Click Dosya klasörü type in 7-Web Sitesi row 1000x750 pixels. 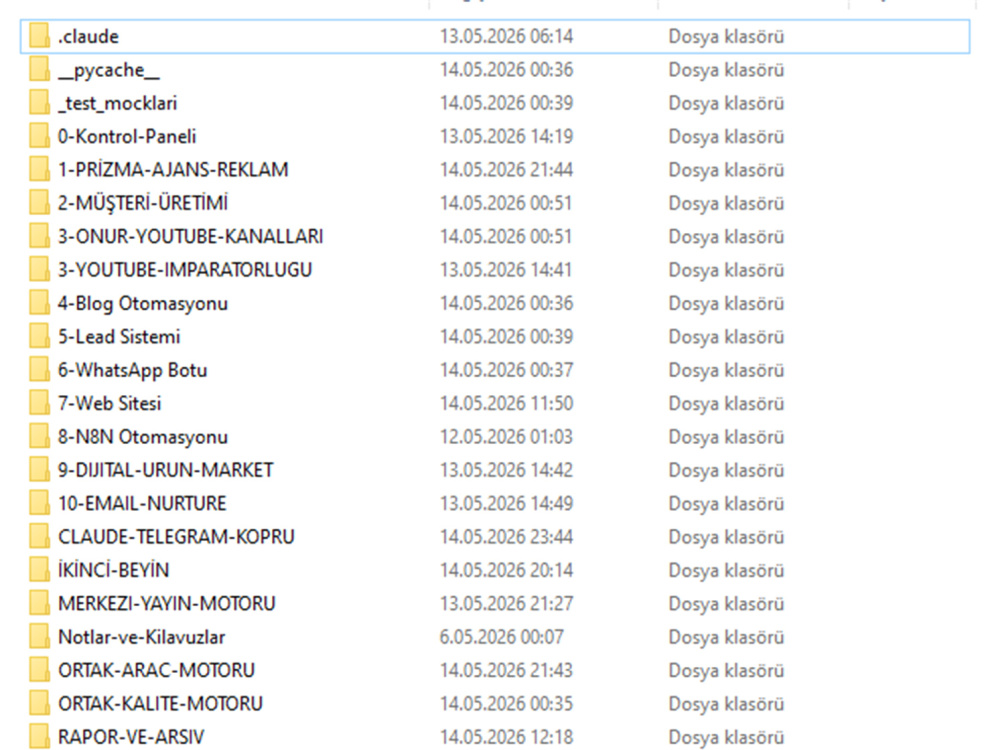point(726,404)
